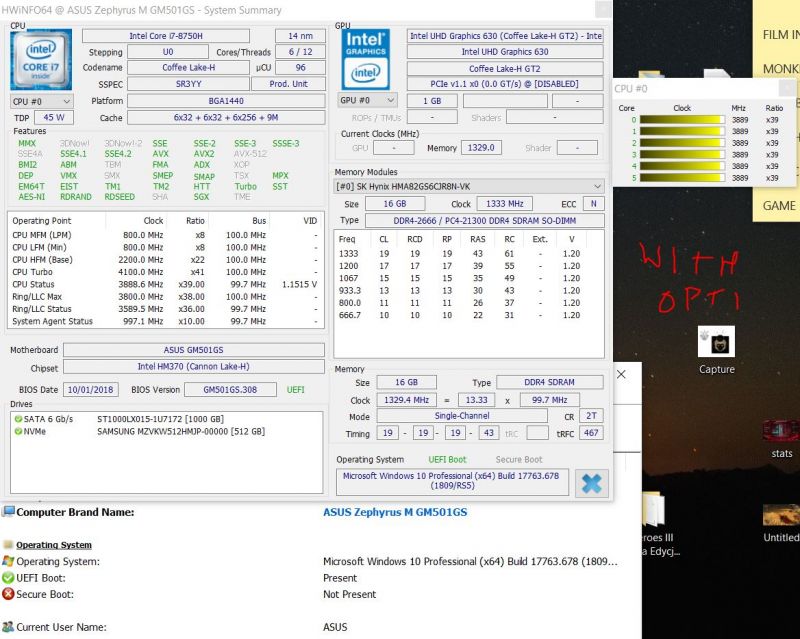Image resolution: width=800 pixels, height=639 pixels.
Task: Click the tRFC value 467
Action: pos(591,433)
